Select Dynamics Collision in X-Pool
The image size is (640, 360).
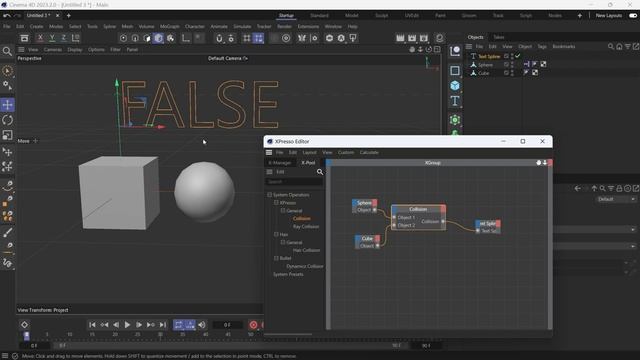(304, 266)
